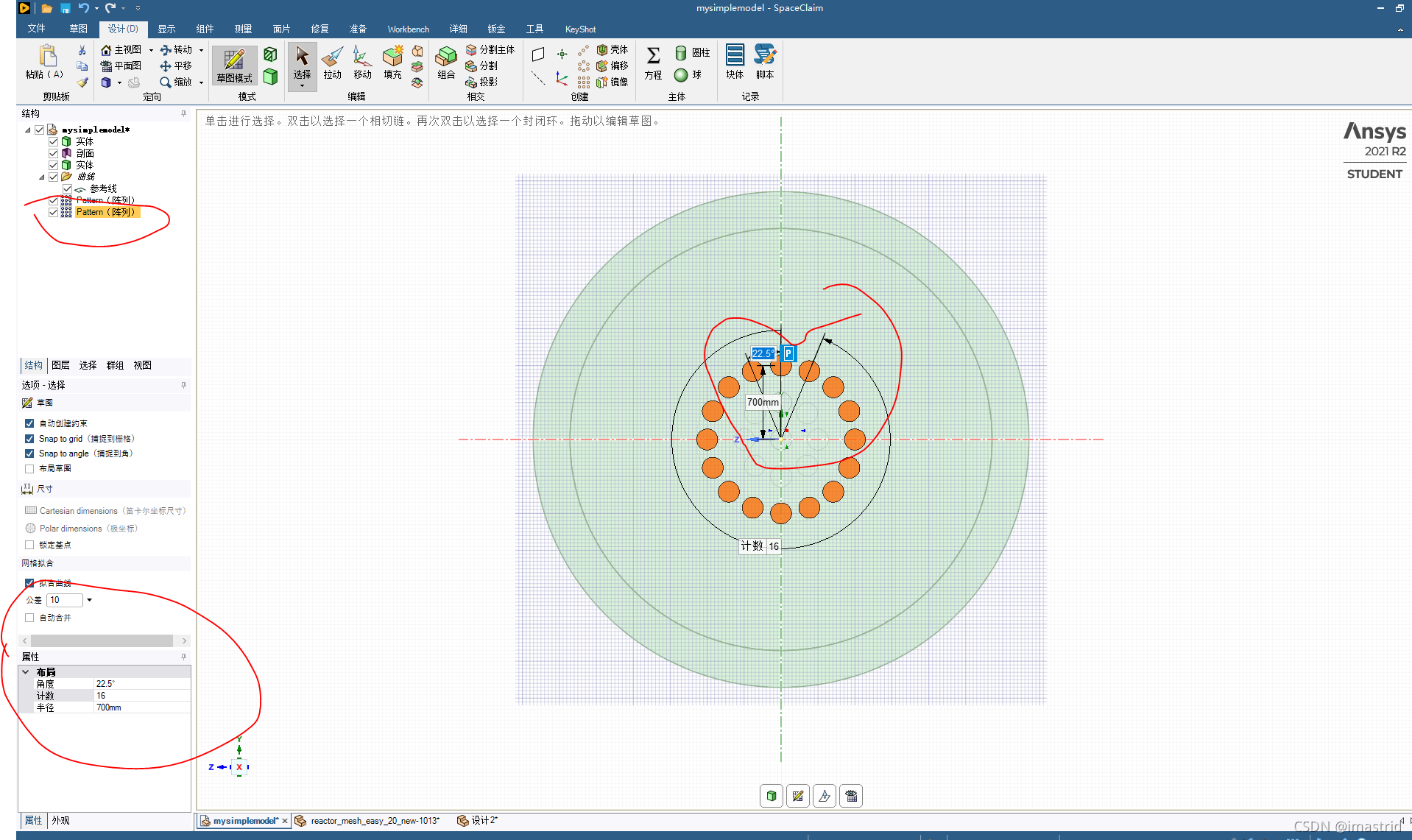Click the format painter brush icon
This screenshot has height=840, width=1412.
coord(82,82)
